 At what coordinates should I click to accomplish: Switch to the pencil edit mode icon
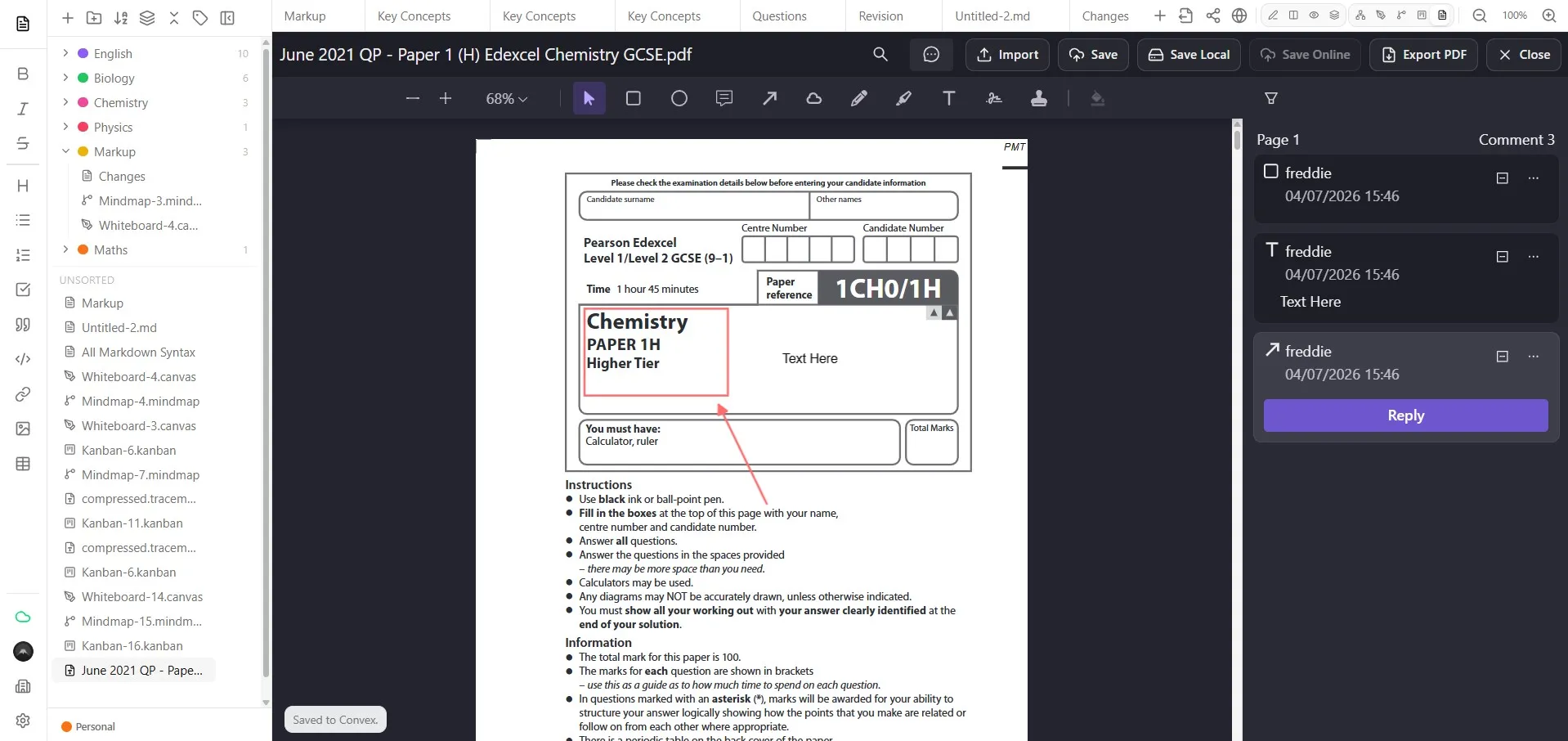1273,15
